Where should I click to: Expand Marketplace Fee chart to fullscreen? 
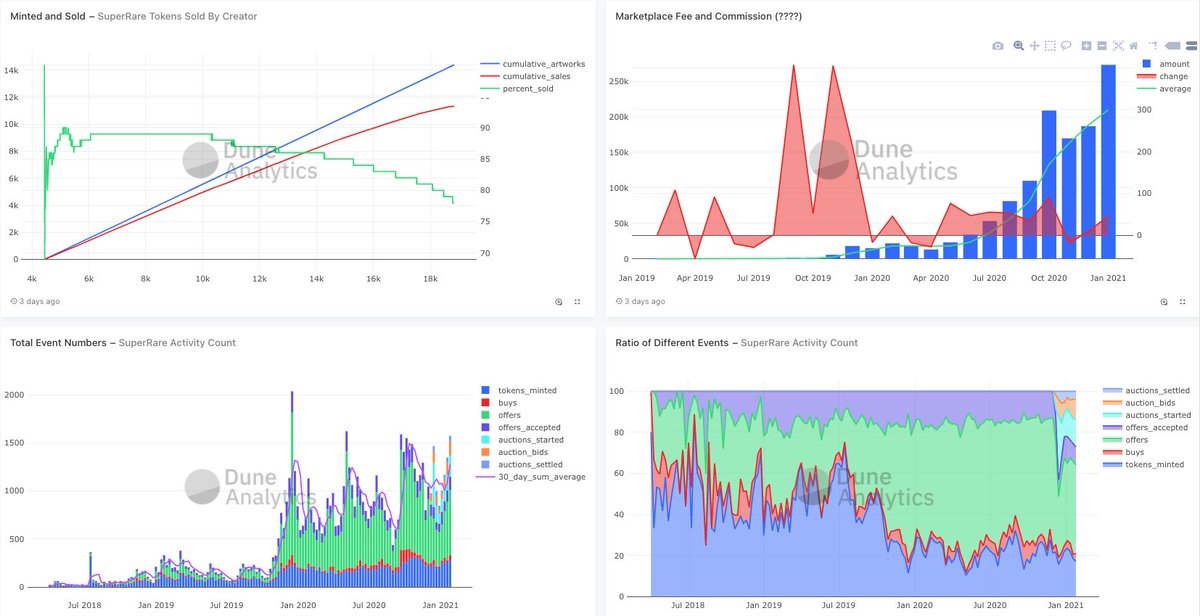1182,301
